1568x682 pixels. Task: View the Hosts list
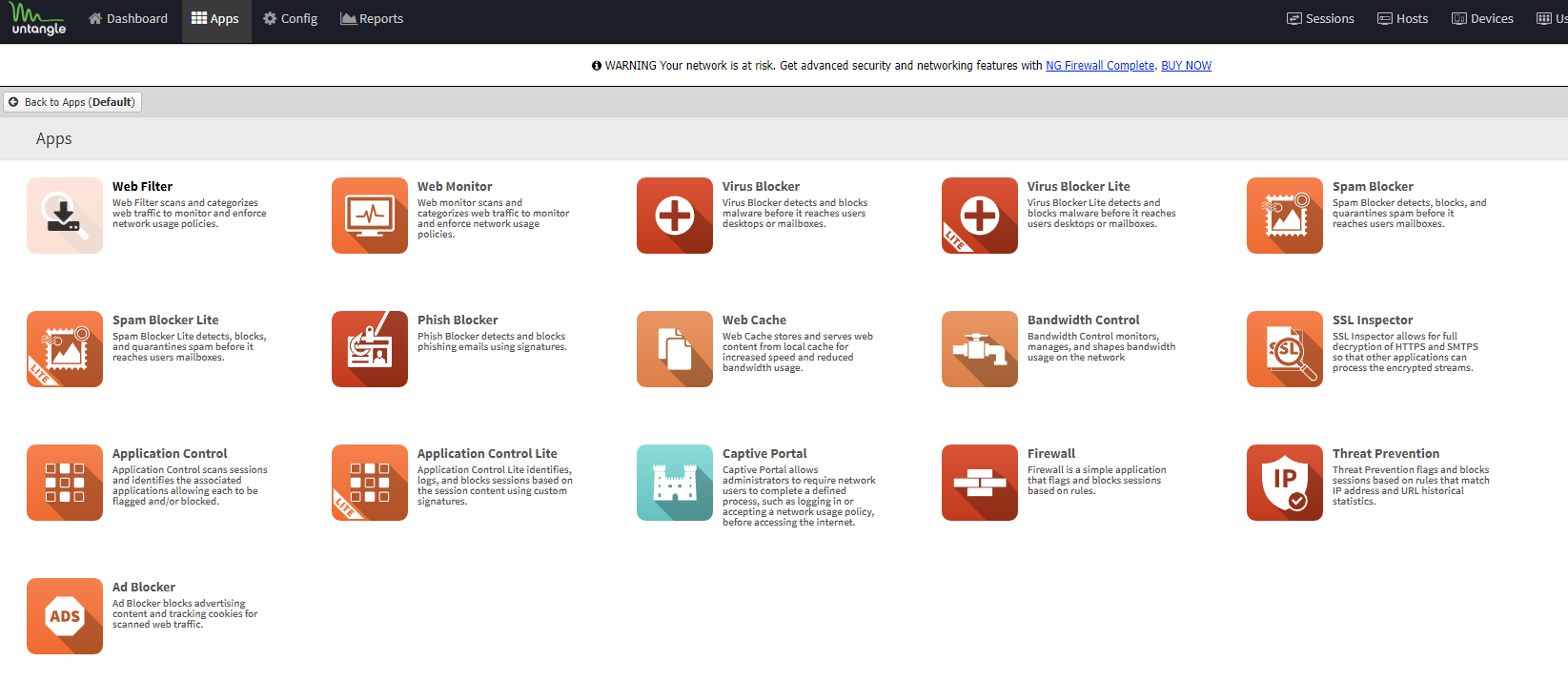click(x=1402, y=19)
